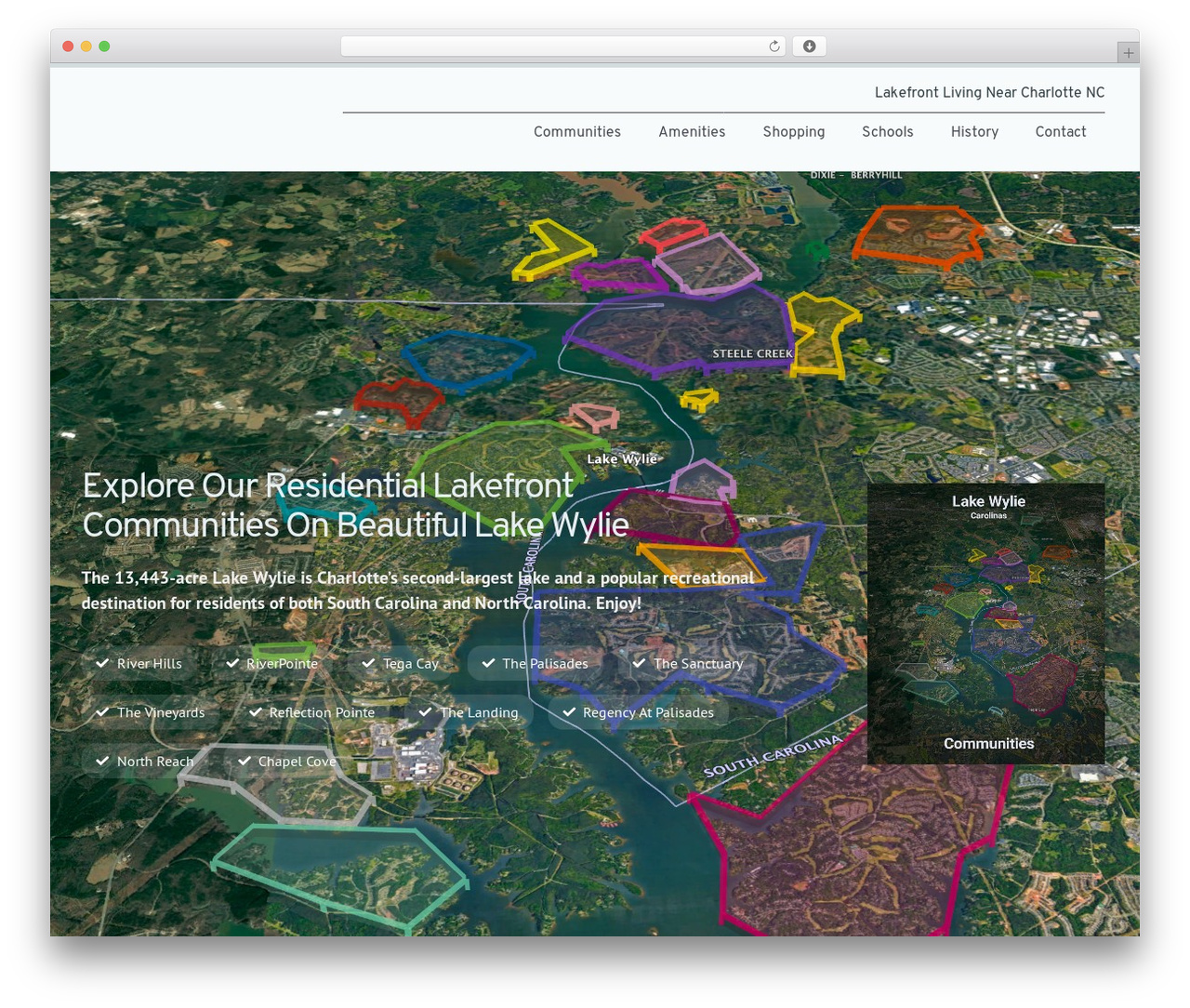Open The Landing community link
Image resolution: width=1190 pixels, height=1008 pixels.
pos(469,713)
